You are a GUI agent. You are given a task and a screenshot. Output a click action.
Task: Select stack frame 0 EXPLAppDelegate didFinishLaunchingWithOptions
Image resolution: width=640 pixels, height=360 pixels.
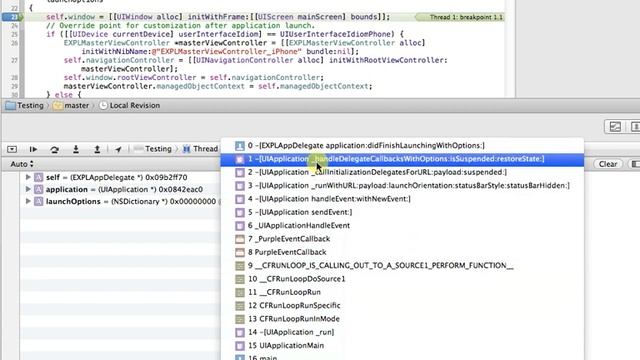[x=402, y=145]
